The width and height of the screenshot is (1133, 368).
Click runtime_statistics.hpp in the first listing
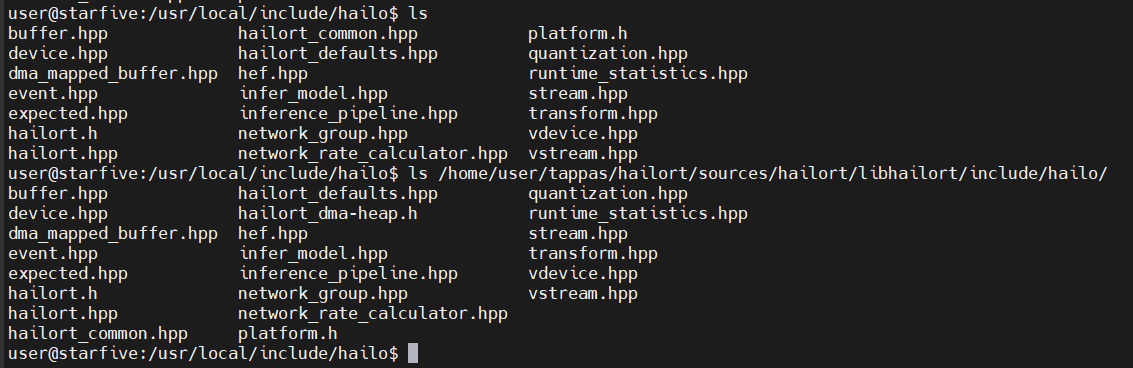point(637,74)
